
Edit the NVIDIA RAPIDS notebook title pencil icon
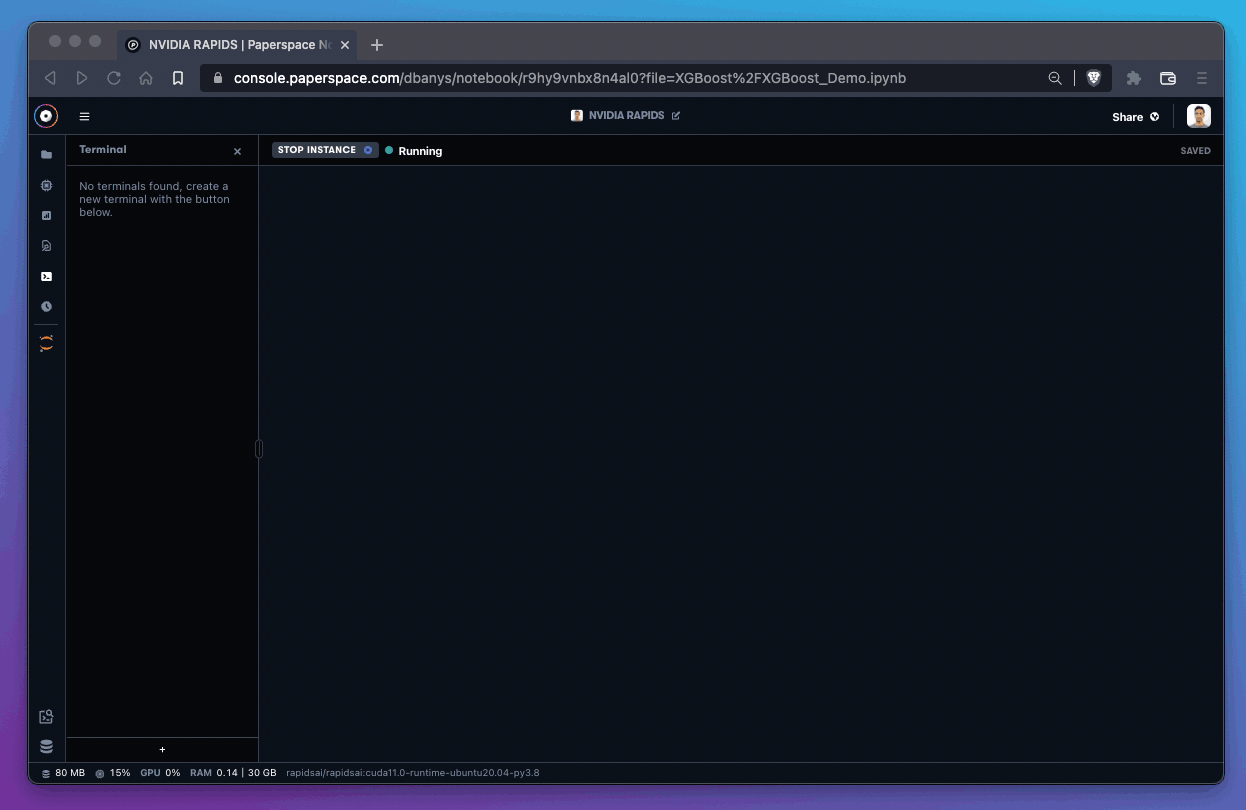tap(676, 116)
